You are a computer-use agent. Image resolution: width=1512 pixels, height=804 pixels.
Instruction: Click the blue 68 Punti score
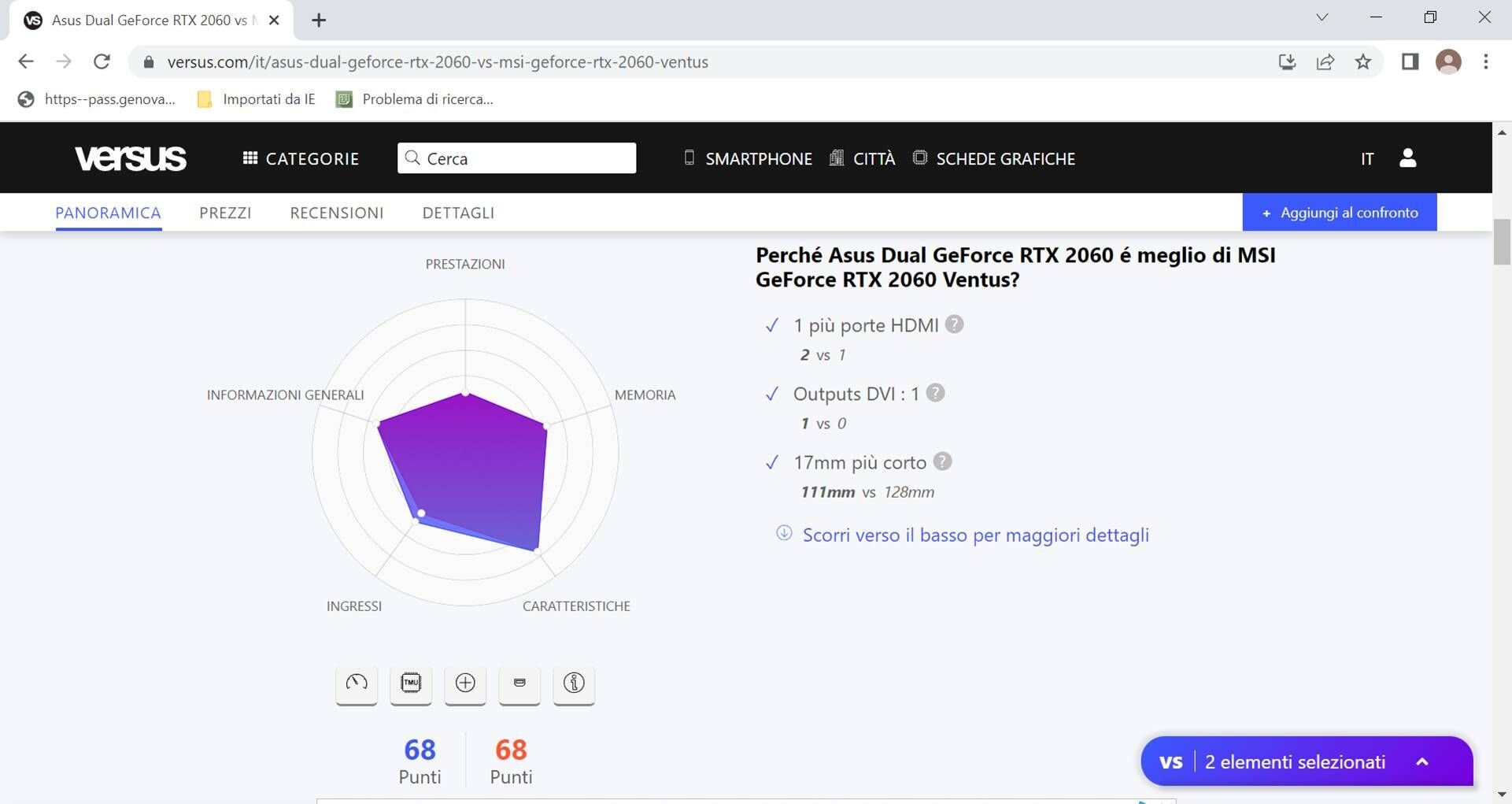[420, 761]
